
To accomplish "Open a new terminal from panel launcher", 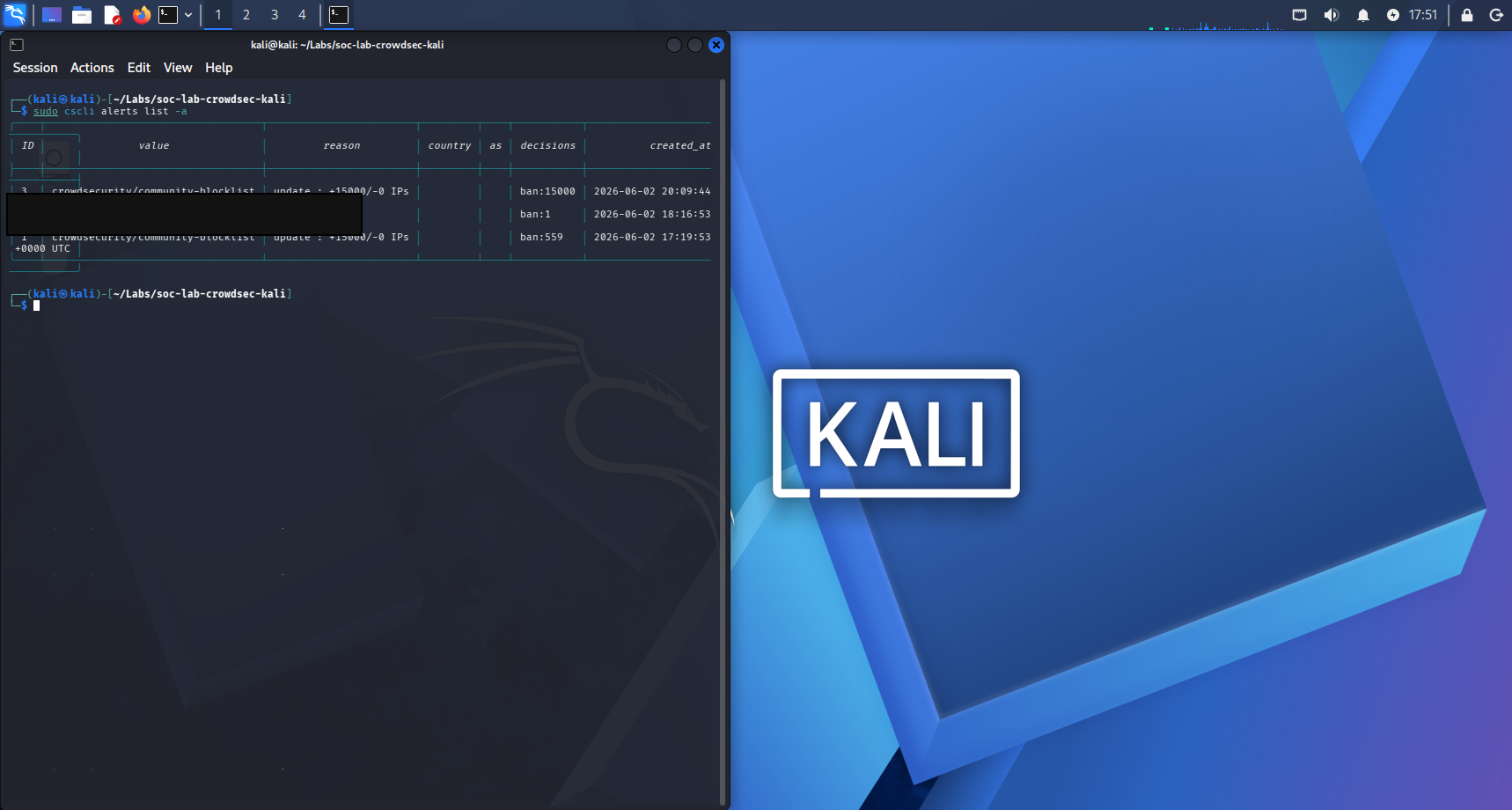I will pos(168,15).
